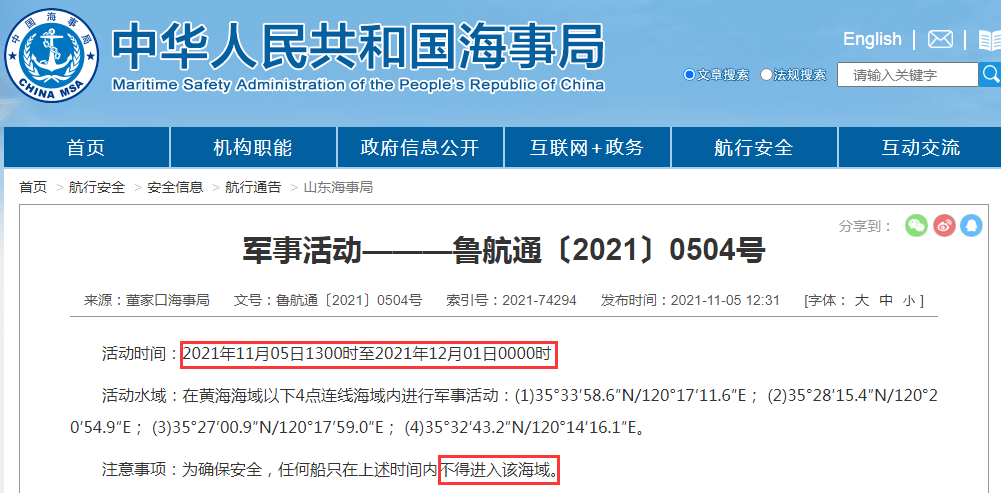Open 互动交流 navigation tab
This screenshot has height=493, width=1001.
click(921, 148)
